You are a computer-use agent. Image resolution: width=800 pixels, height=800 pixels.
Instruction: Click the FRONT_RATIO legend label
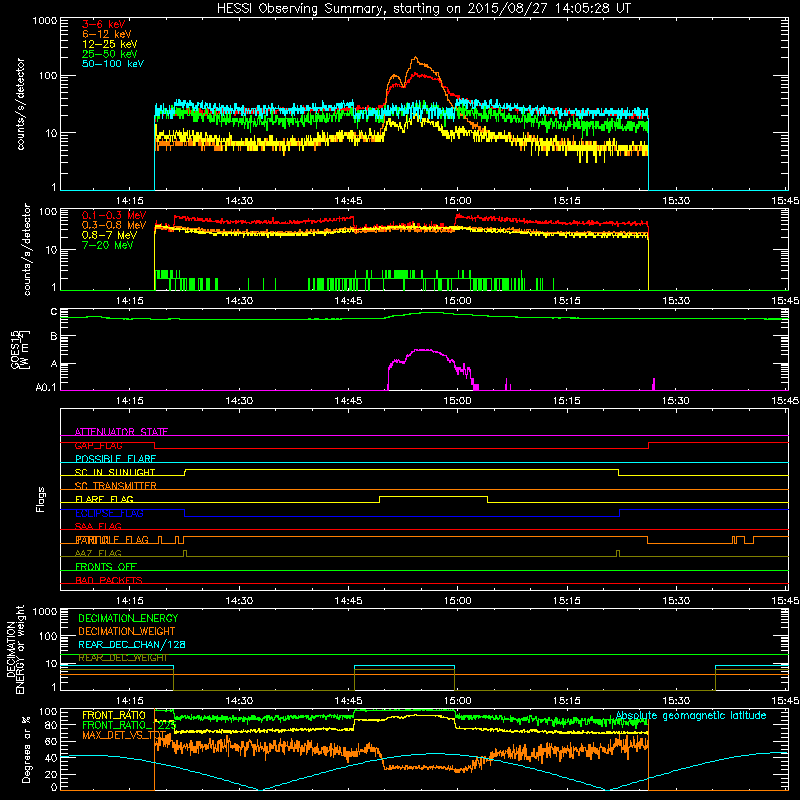click(x=114, y=715)
